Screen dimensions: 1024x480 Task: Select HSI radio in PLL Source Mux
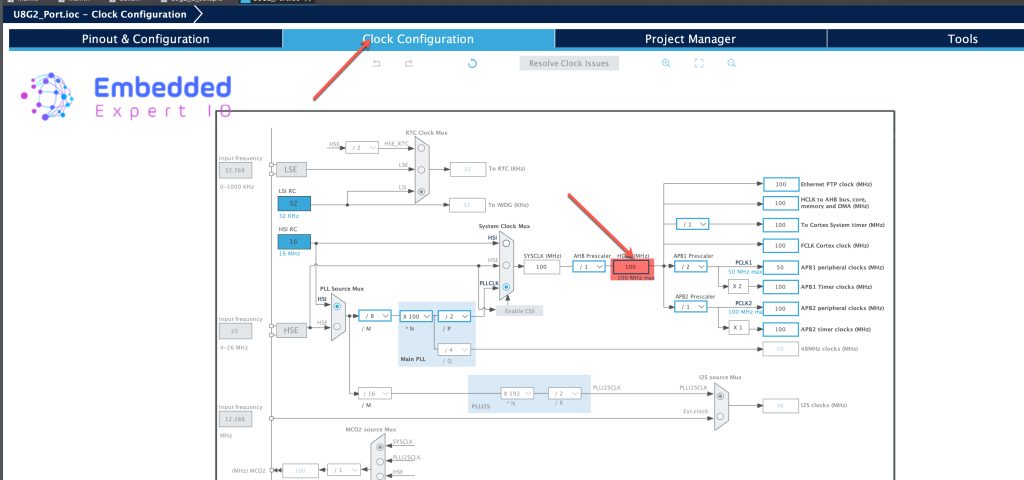tap(337, 306)
